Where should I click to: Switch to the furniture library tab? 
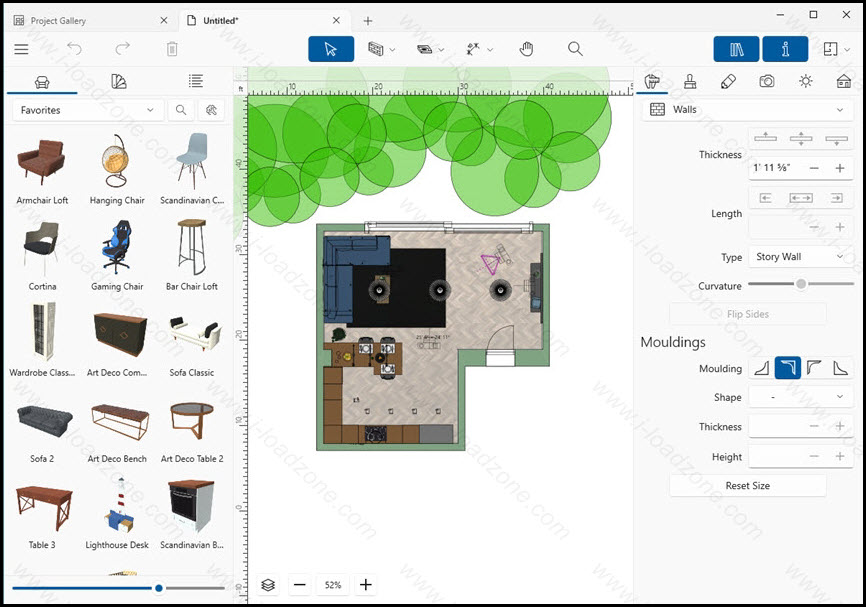point(42,82)
